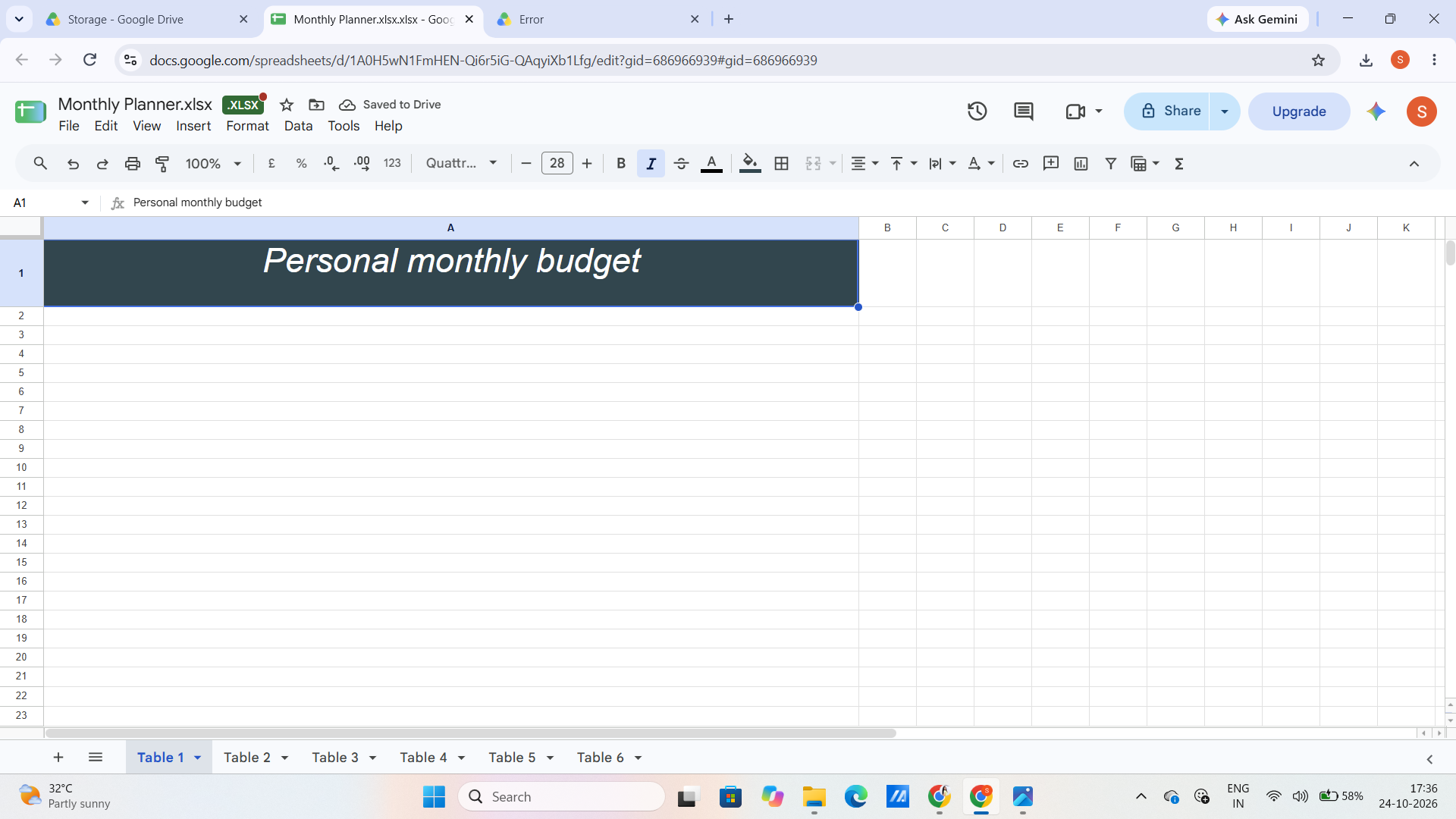
Task: Select the Personal monthly budget cell
Action: tap(450, 273)
